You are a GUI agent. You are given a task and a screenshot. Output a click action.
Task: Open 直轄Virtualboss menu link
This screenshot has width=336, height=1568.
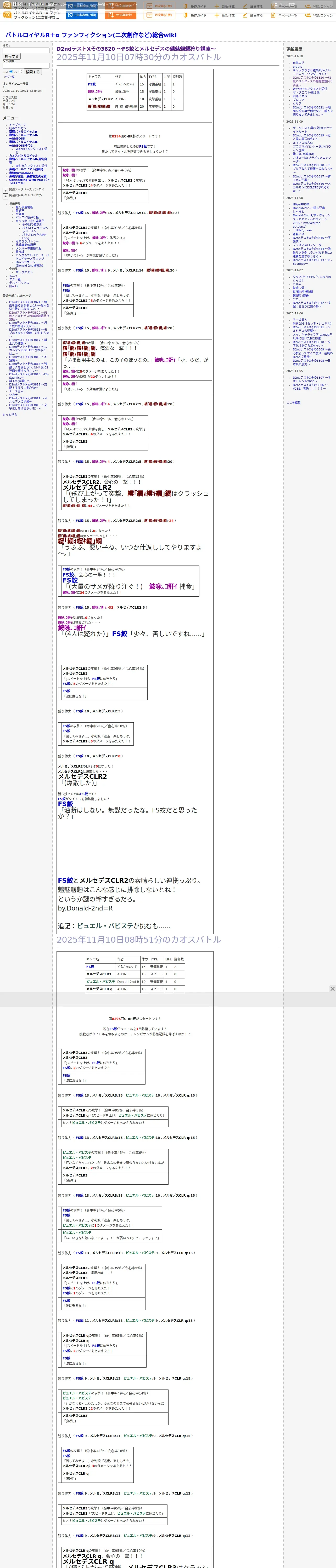[x=21, y=173]
